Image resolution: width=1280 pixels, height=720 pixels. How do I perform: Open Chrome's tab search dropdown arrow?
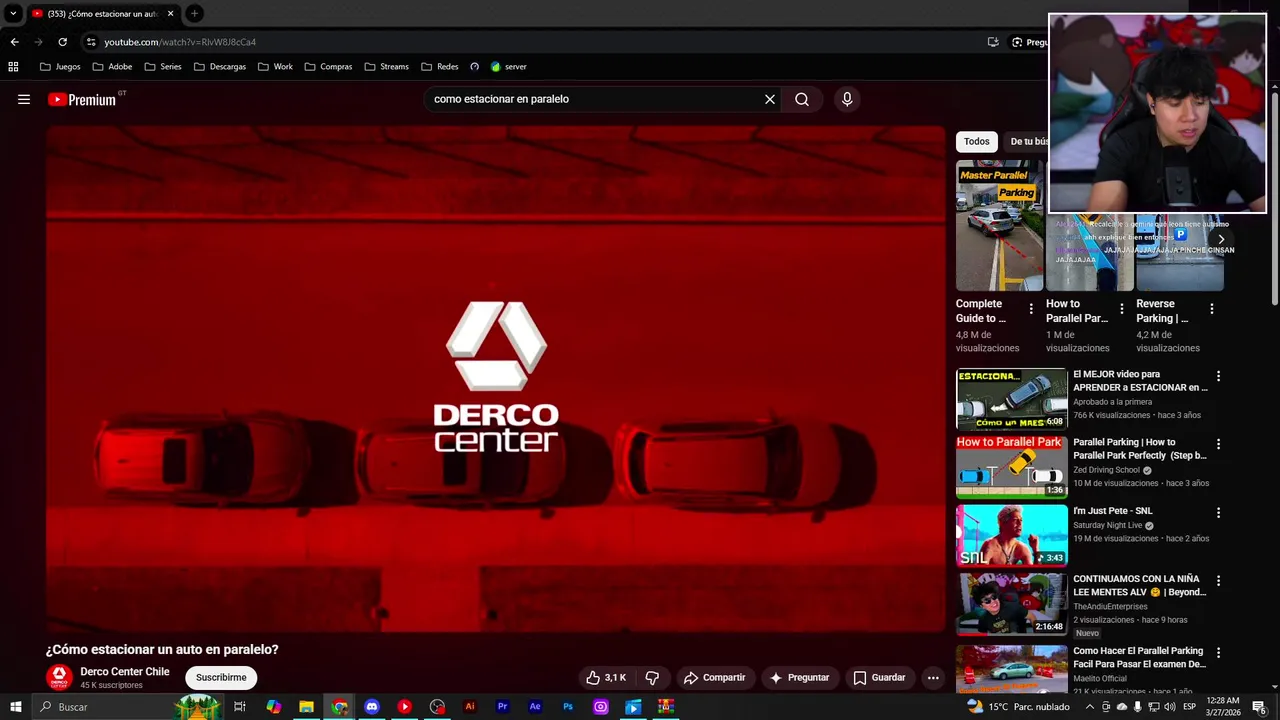tap(13, 13)
